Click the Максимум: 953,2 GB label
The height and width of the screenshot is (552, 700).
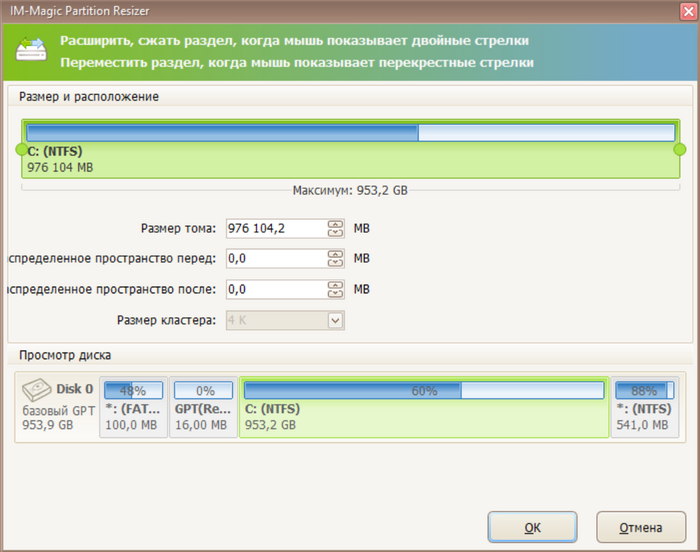(x=350, y=191)
